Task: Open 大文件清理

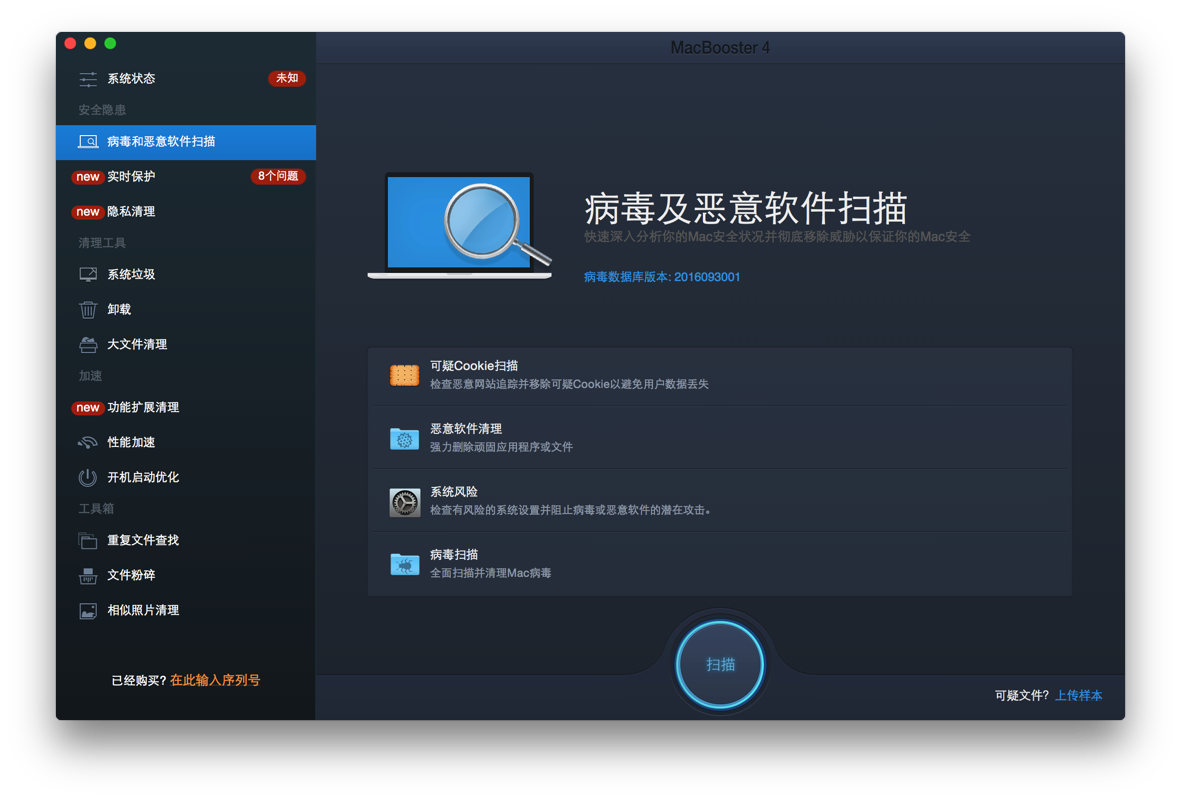Action: click(186, 344)
